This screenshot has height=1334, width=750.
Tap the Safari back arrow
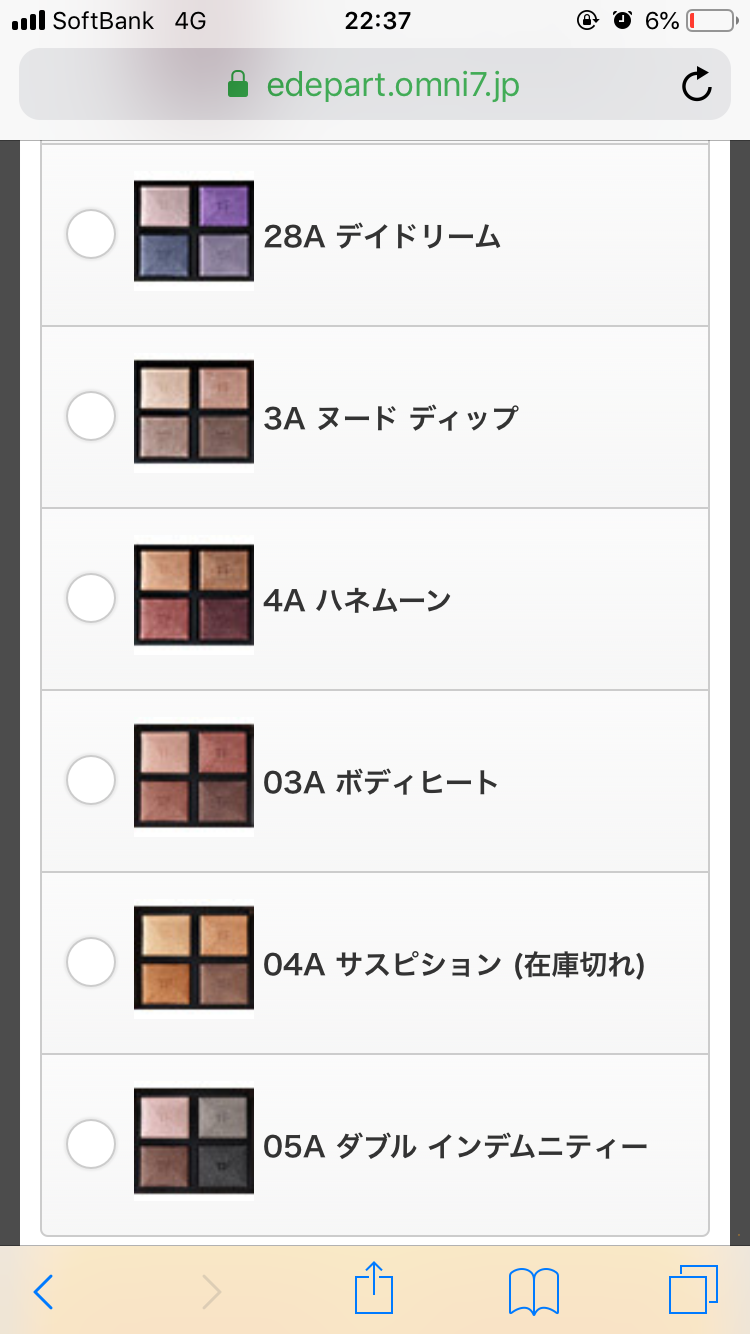pos(43,1292)
